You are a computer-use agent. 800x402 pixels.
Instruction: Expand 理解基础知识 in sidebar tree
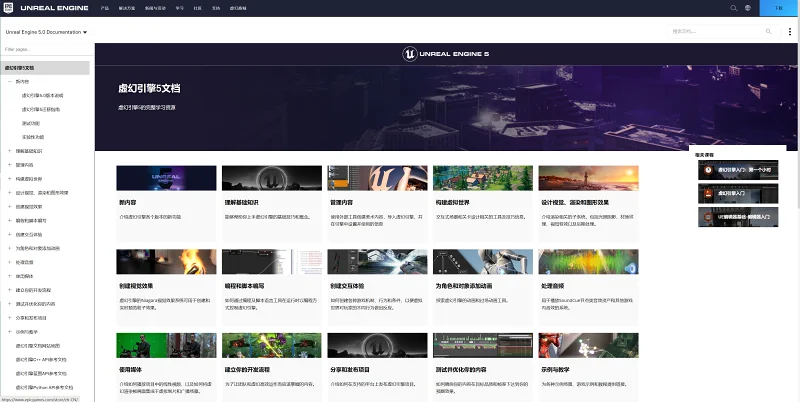pyautogui.click(x=10, y=151)
